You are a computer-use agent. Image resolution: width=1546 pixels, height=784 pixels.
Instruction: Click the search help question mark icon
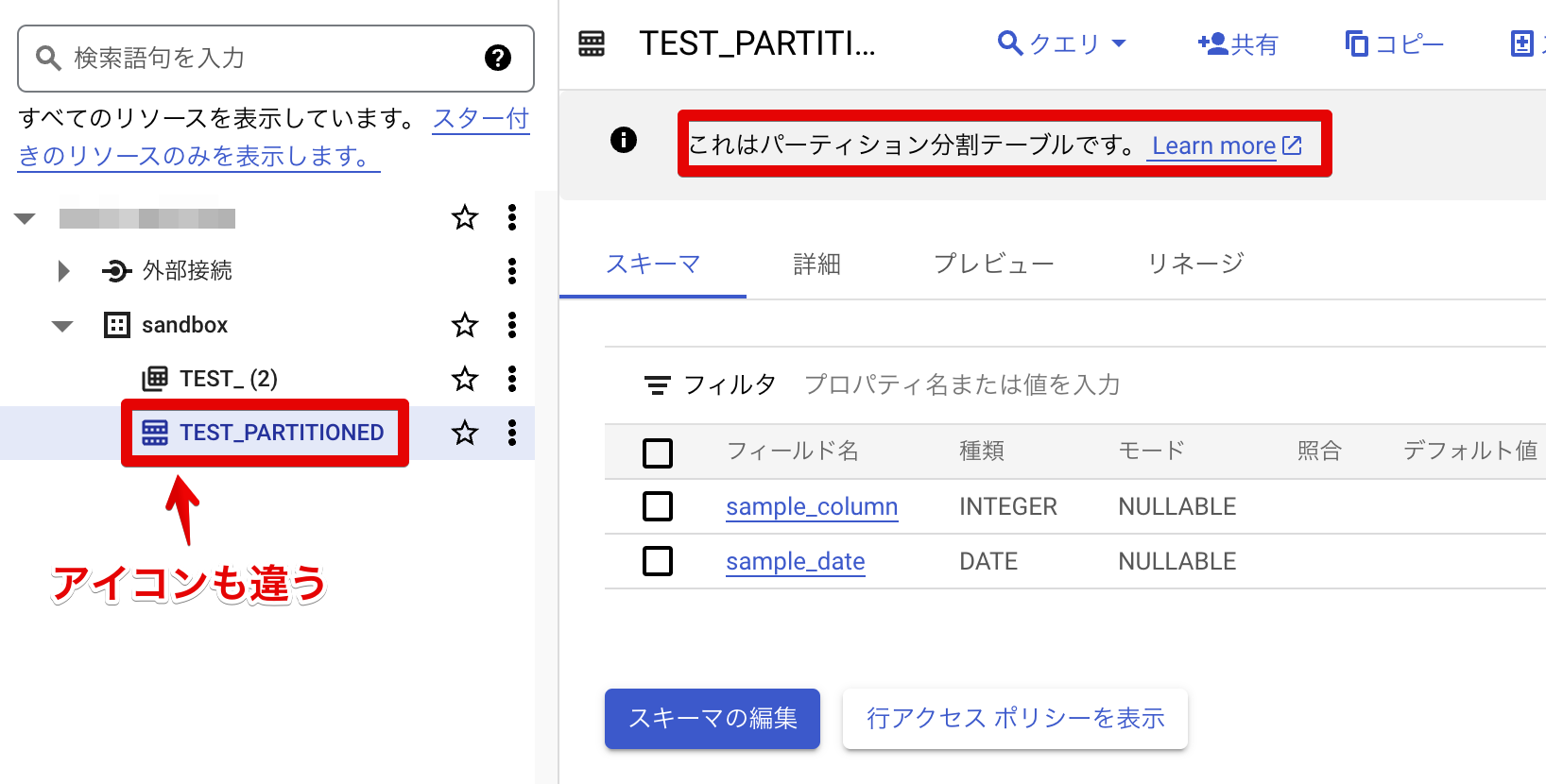497,59
